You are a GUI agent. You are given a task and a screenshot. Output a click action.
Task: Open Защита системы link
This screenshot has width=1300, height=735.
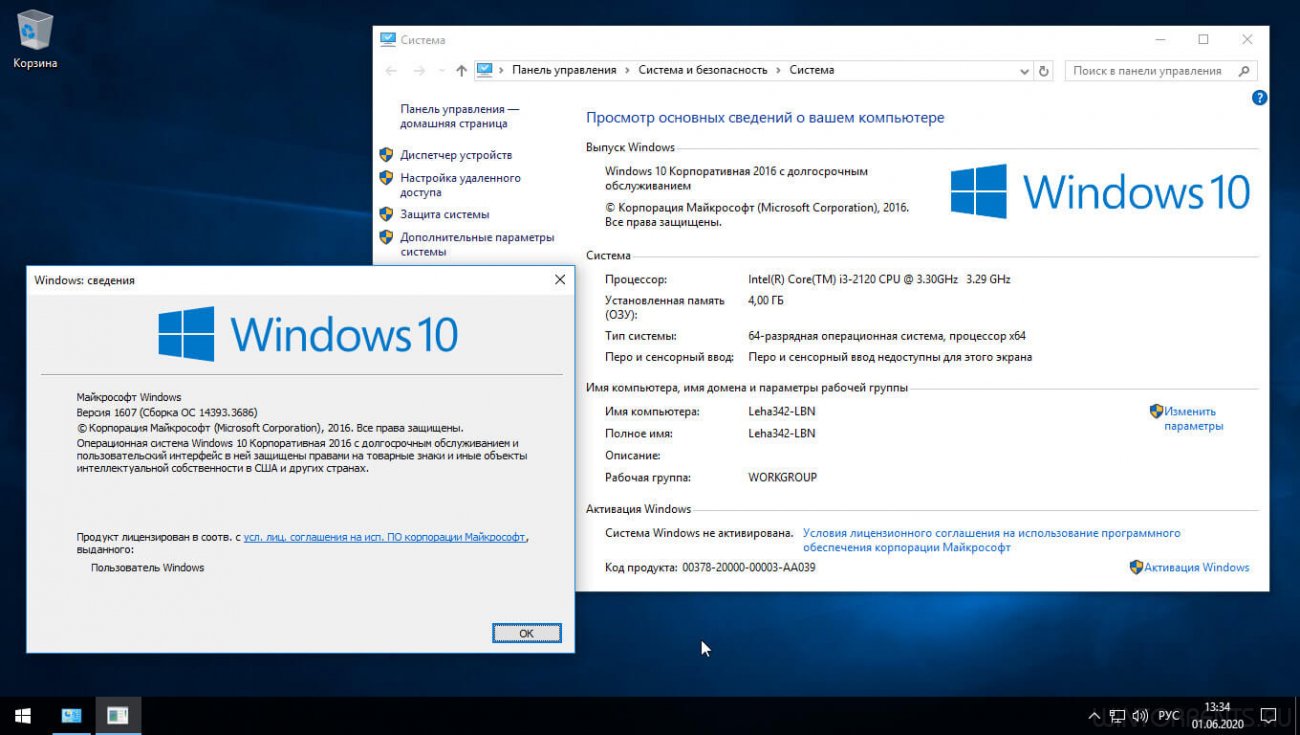pos(445,214)
